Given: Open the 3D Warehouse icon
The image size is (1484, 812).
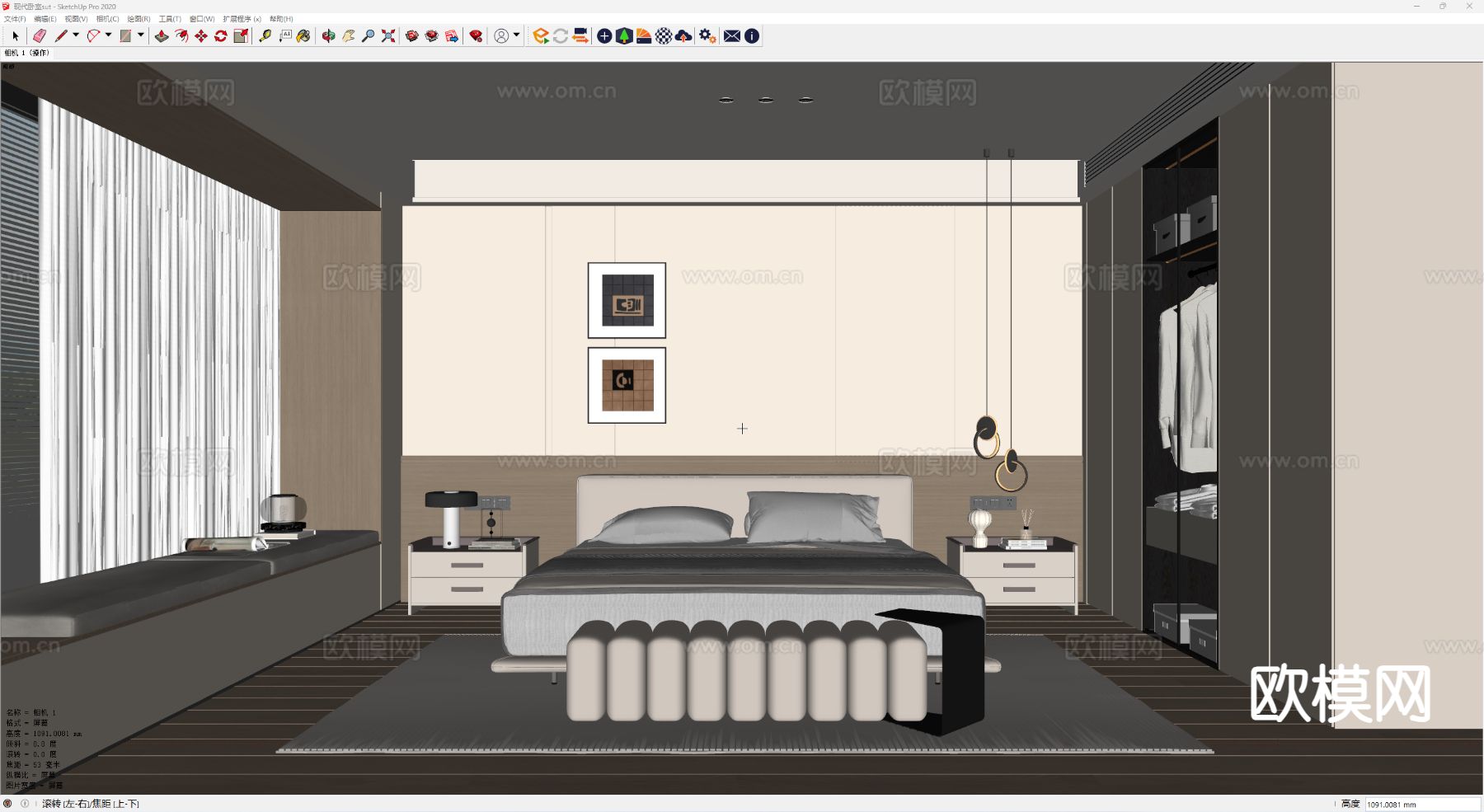Looking at the screenshot, I should click(x=412, y=35).
